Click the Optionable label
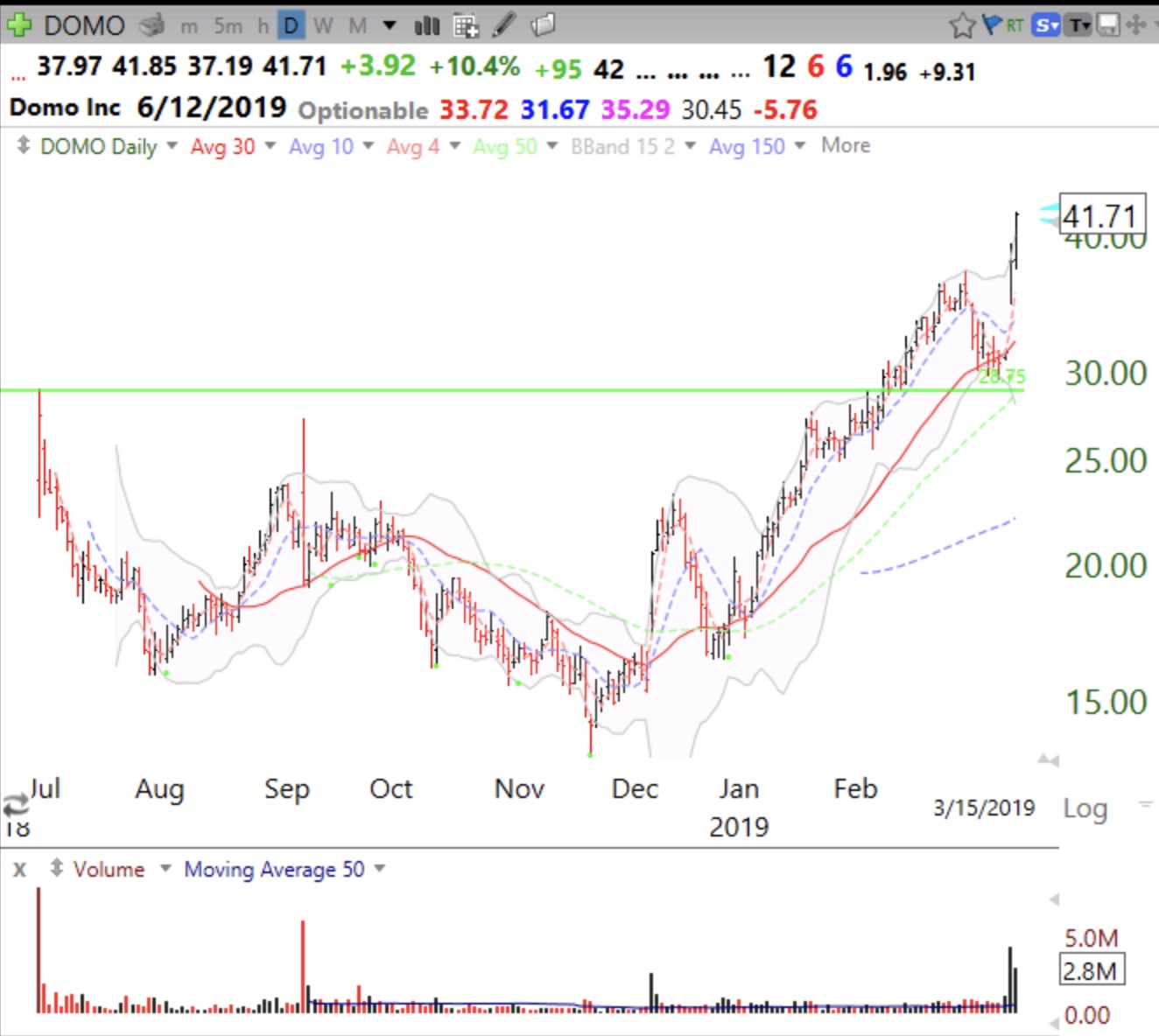 pyautogui.click(x=363, y=110)
